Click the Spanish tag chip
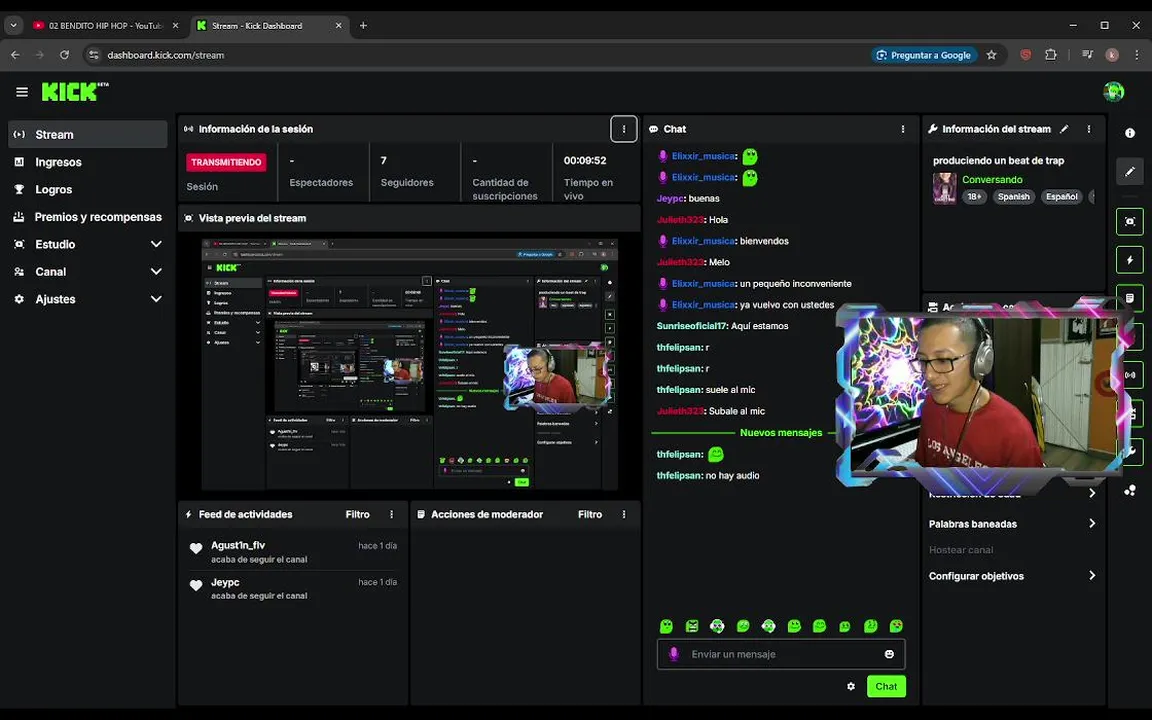 [1013, 196]
